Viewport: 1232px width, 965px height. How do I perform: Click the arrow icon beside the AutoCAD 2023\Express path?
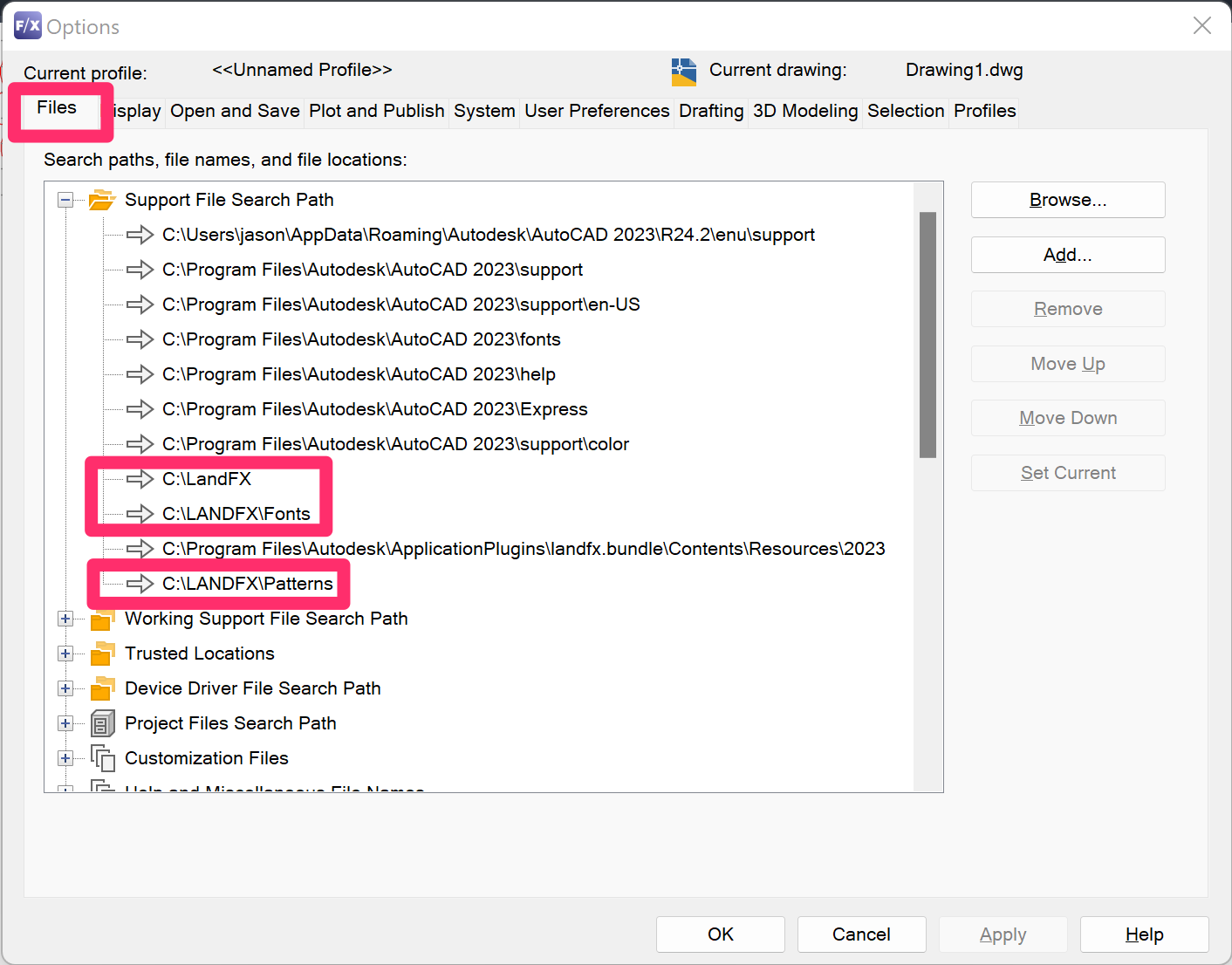(x=140, y=409)
